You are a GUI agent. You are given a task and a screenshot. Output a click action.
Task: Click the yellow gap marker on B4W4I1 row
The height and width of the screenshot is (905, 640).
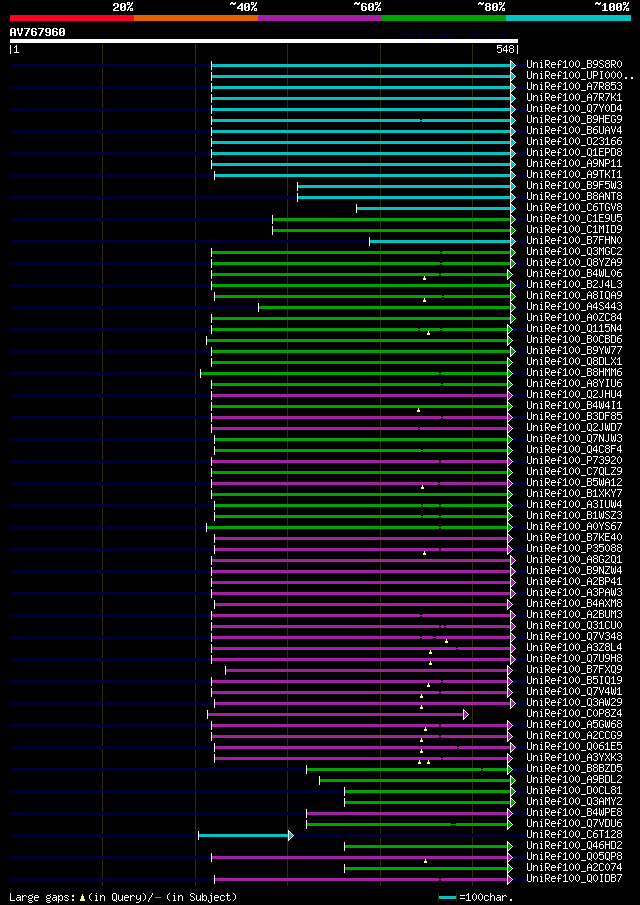tap(418, 410)
